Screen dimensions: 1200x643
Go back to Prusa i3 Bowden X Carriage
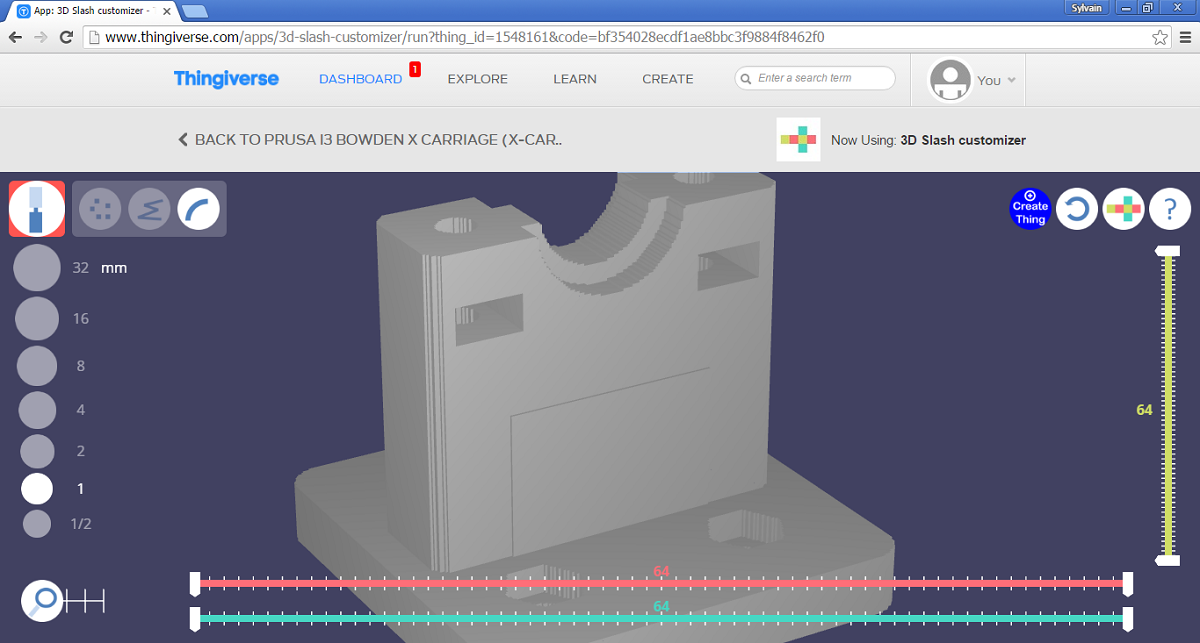click(x=370, y=140)
